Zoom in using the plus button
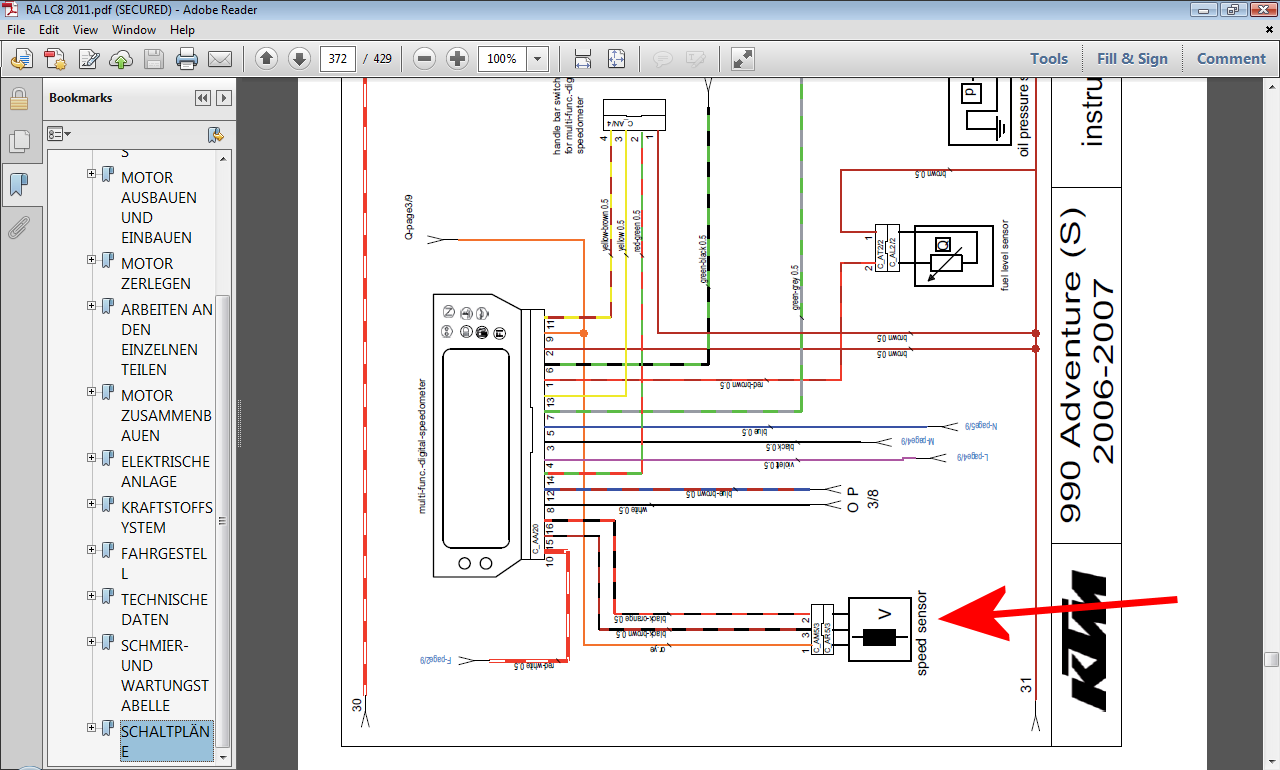Viewport: 1280px width, 770px height. pos(457,59)
